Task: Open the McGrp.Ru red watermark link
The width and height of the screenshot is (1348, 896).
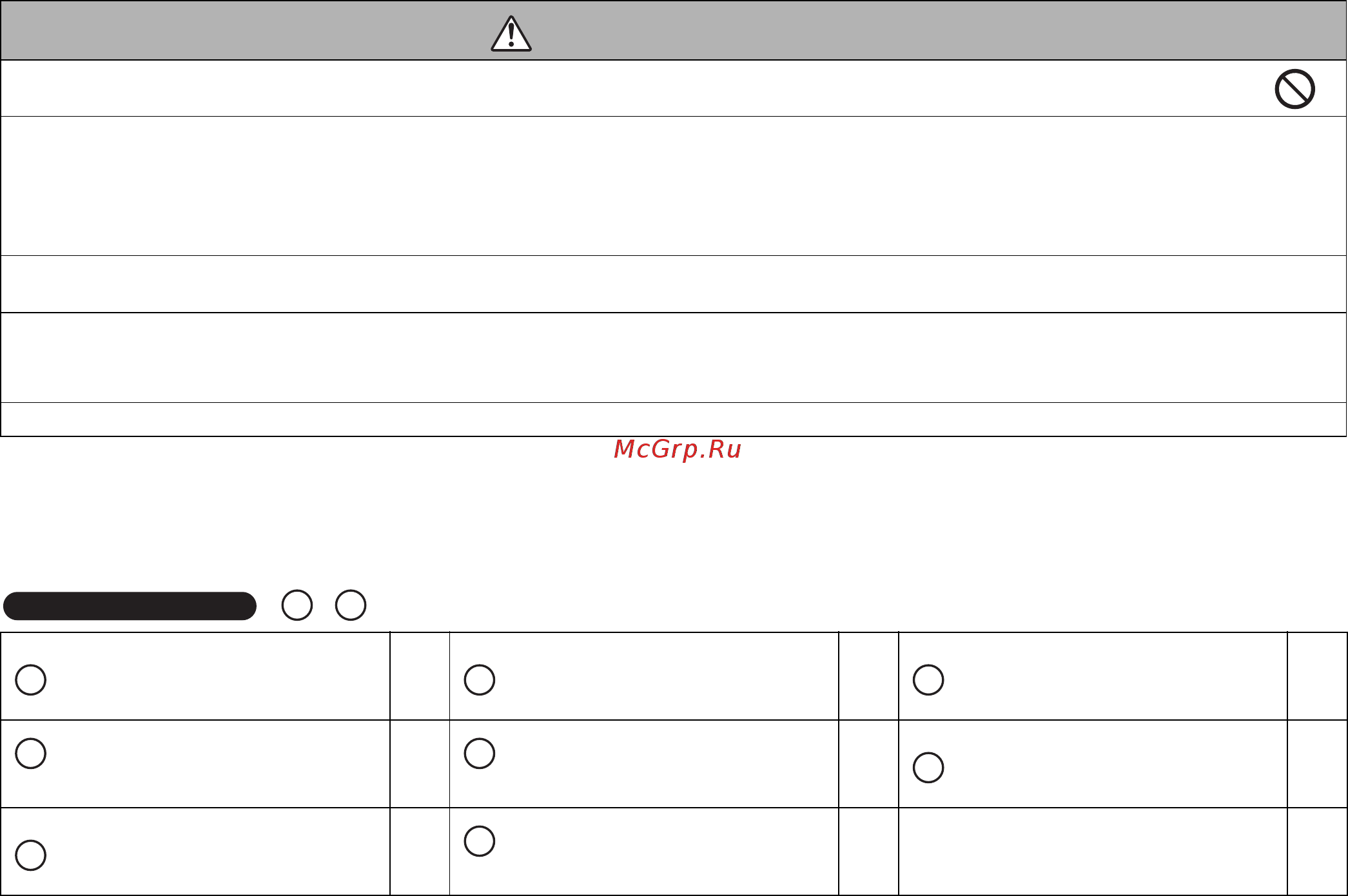Action: click(x=678, y=449)
